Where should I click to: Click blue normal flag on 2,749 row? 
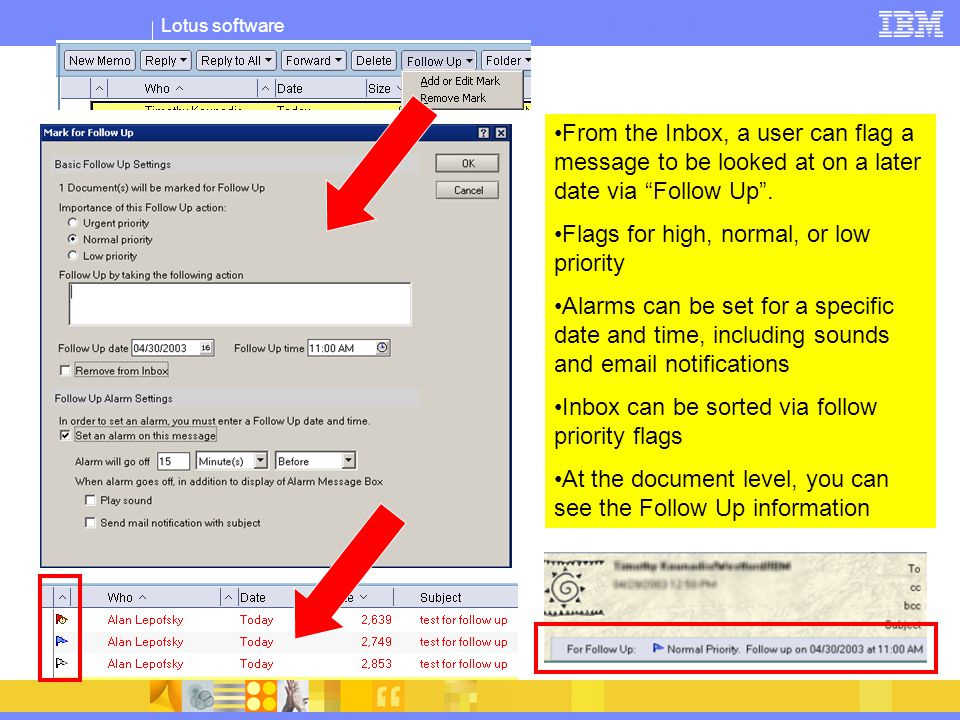click(x=62, y=642)
